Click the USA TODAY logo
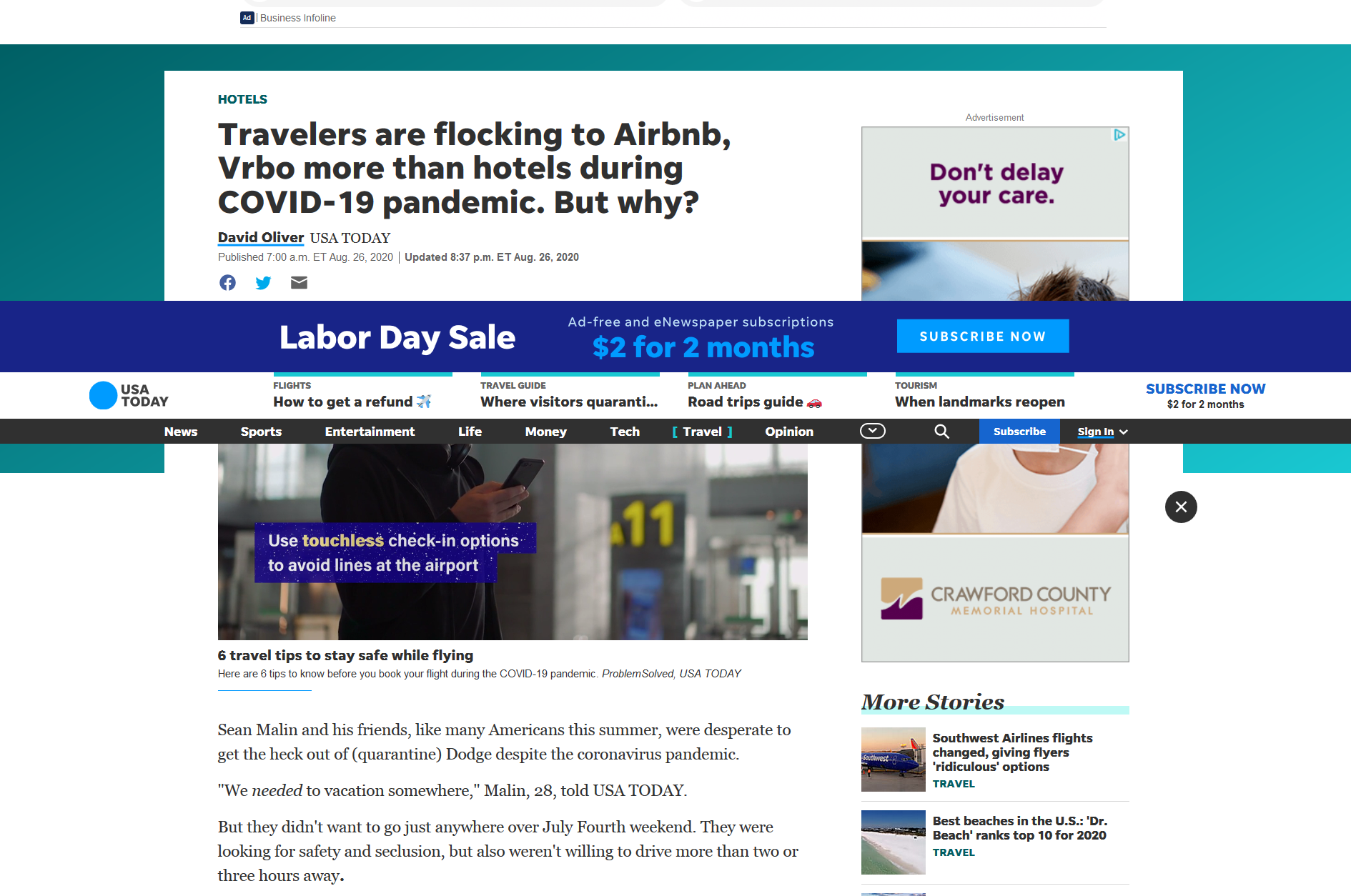 tap(129, 395)
